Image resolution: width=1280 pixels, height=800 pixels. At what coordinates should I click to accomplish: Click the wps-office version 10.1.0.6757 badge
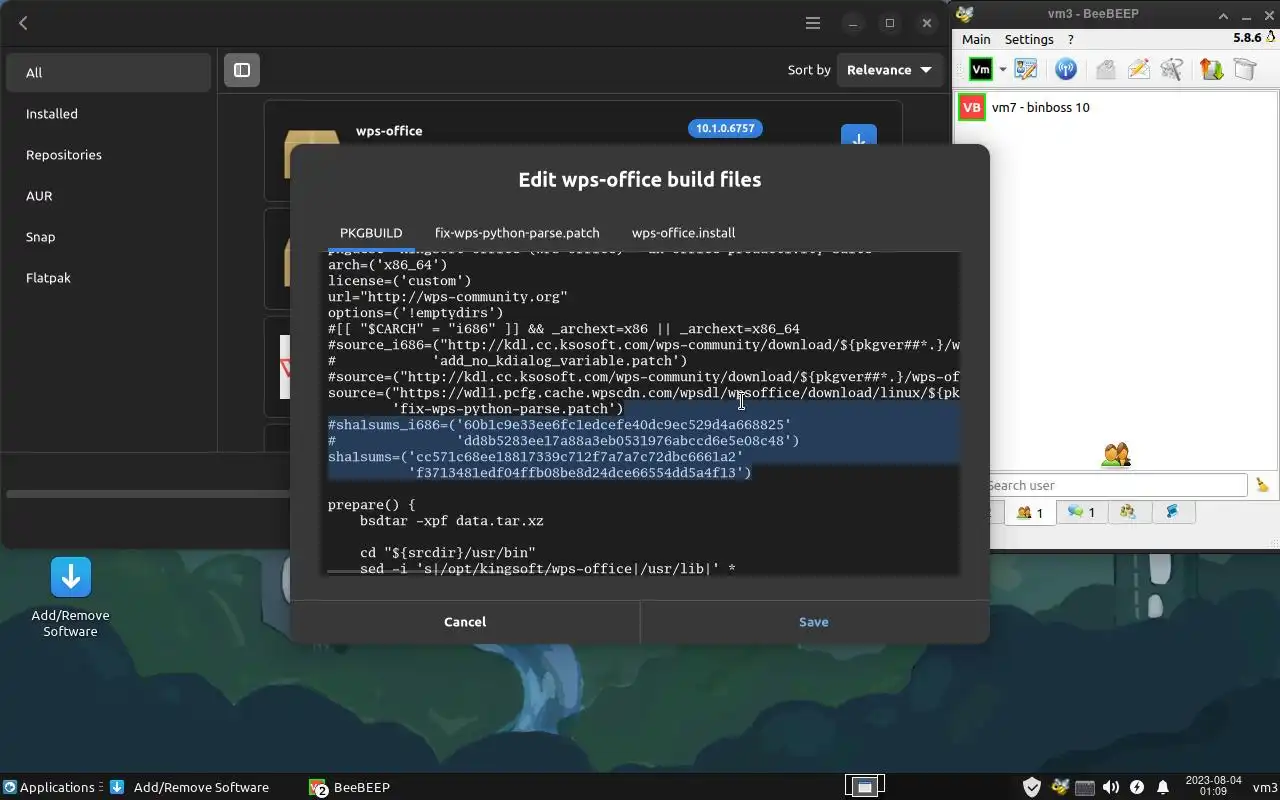click(x=725, y=128)
